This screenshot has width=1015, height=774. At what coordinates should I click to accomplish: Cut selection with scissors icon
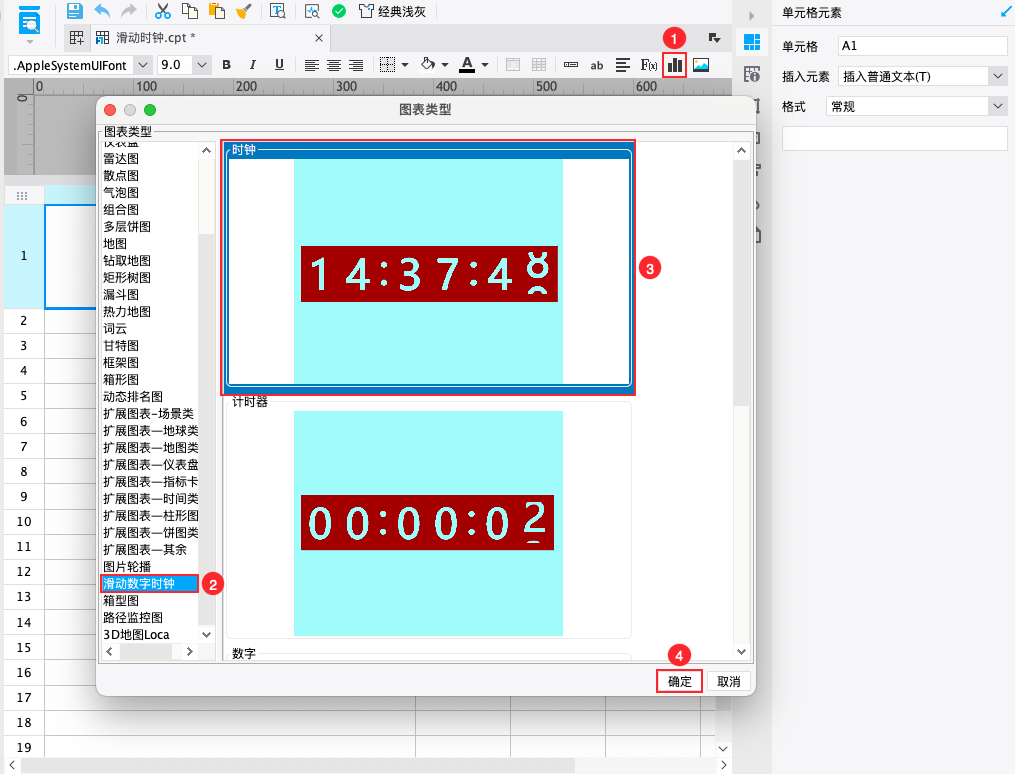click(x=162, y=11)
